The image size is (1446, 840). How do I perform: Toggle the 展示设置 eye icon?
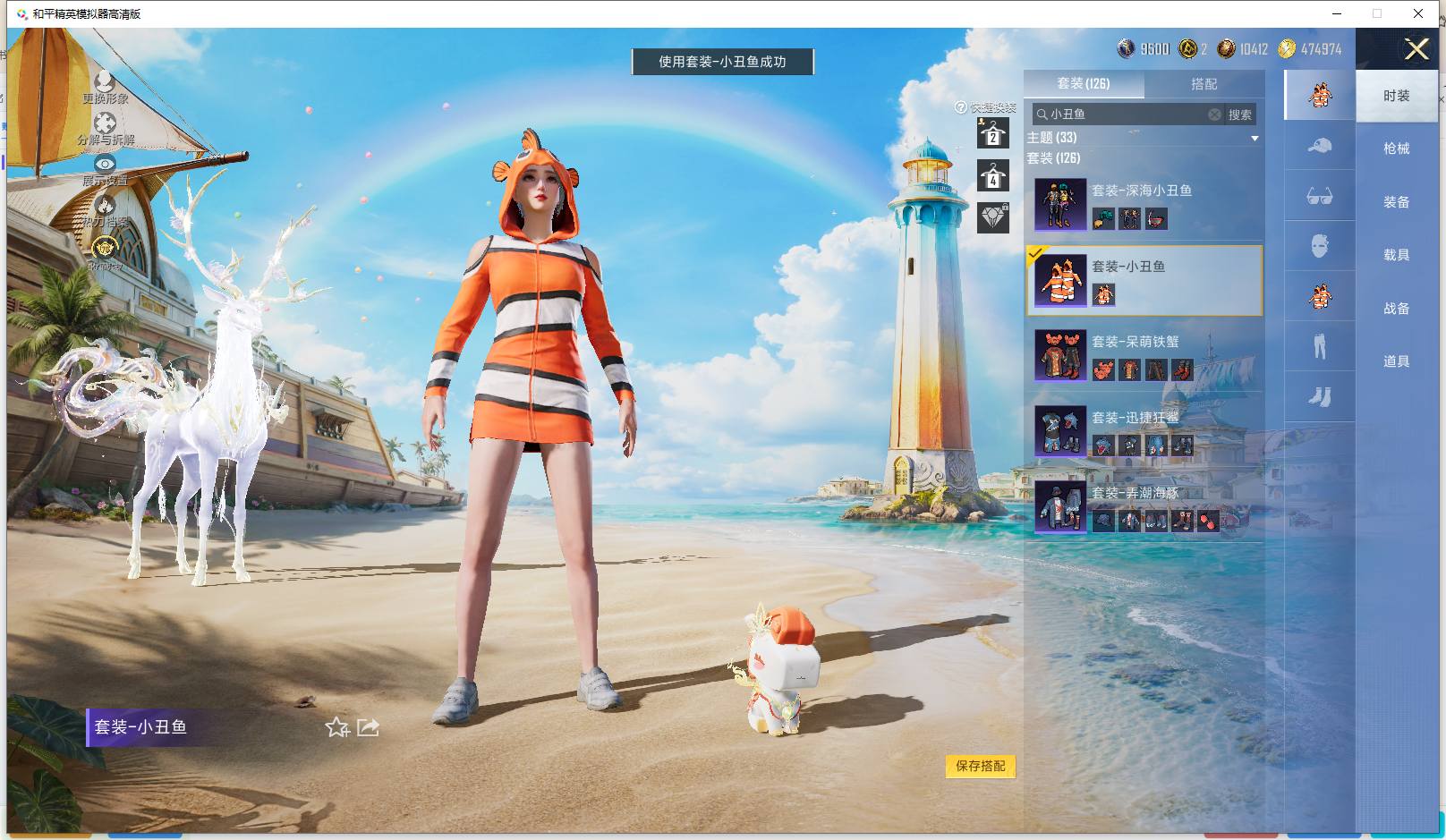point(105,165)
